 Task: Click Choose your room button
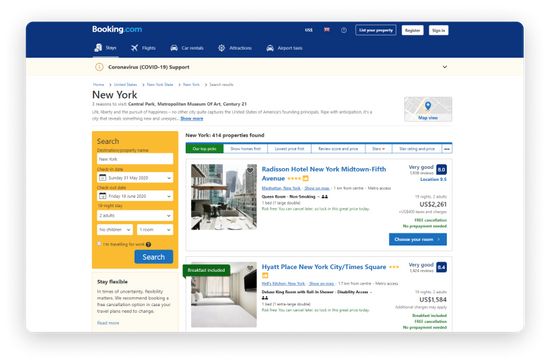417,239
